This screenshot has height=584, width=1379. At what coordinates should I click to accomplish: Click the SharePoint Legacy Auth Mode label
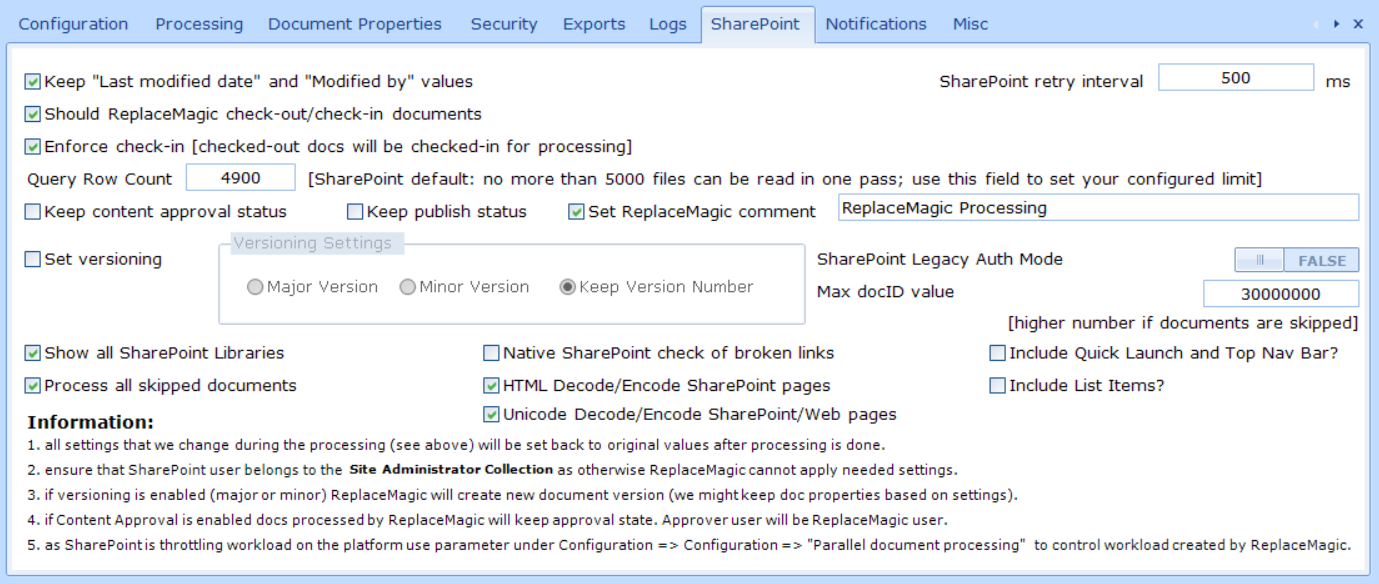(x=940, y=259)
